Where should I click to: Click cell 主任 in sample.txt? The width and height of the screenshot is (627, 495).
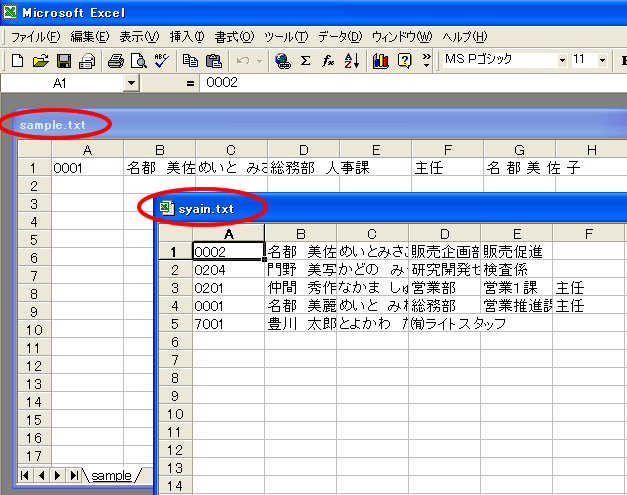(447, 168)
